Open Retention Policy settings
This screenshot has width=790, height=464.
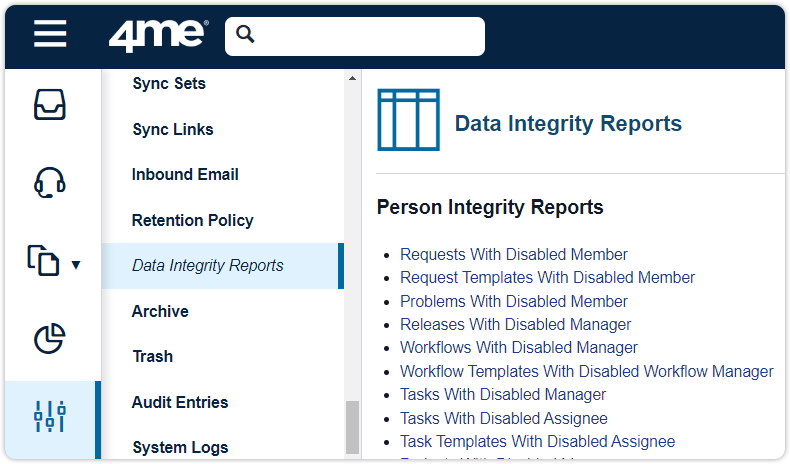[192, 220]
